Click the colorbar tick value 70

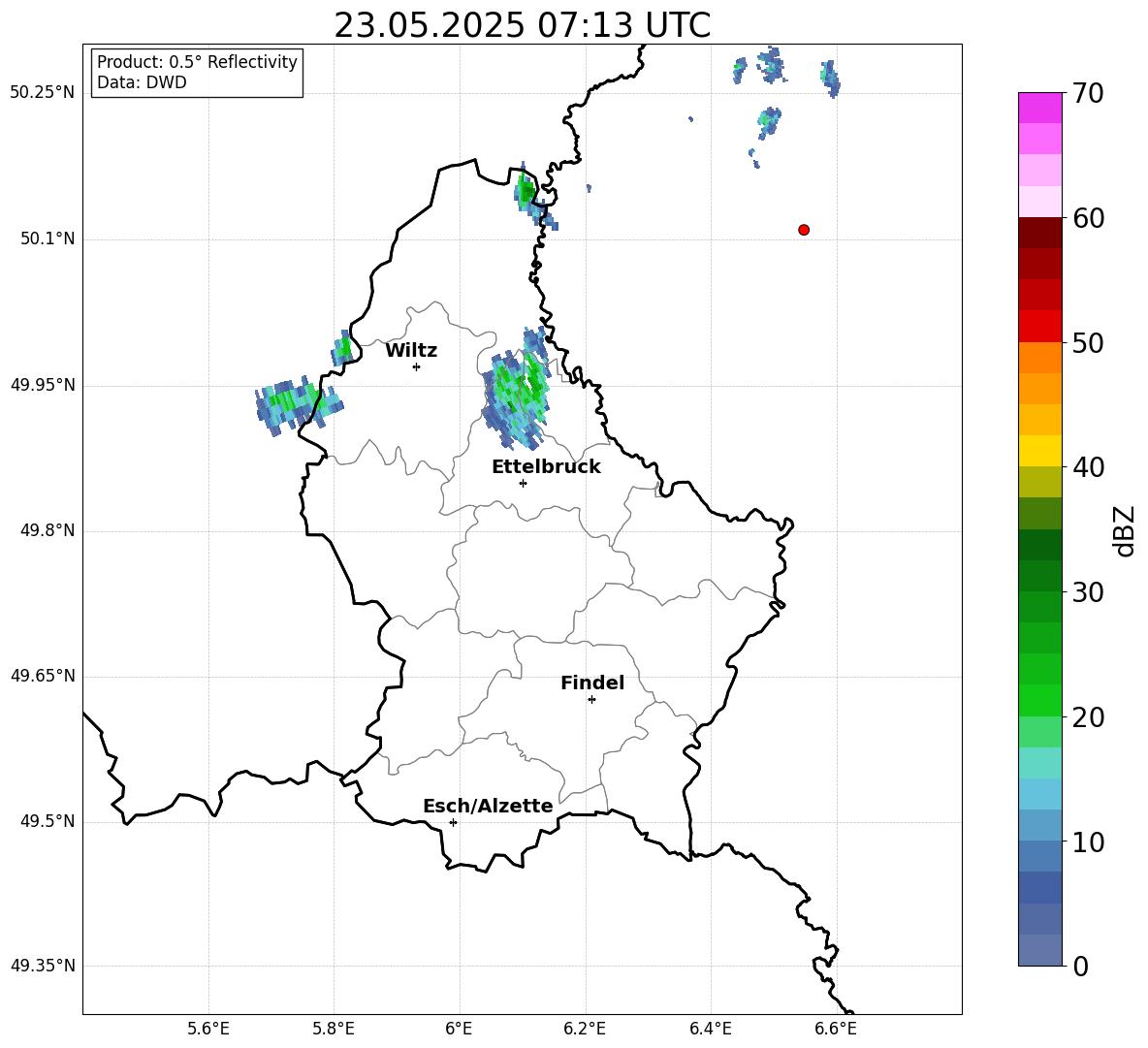click(1088, 94)
